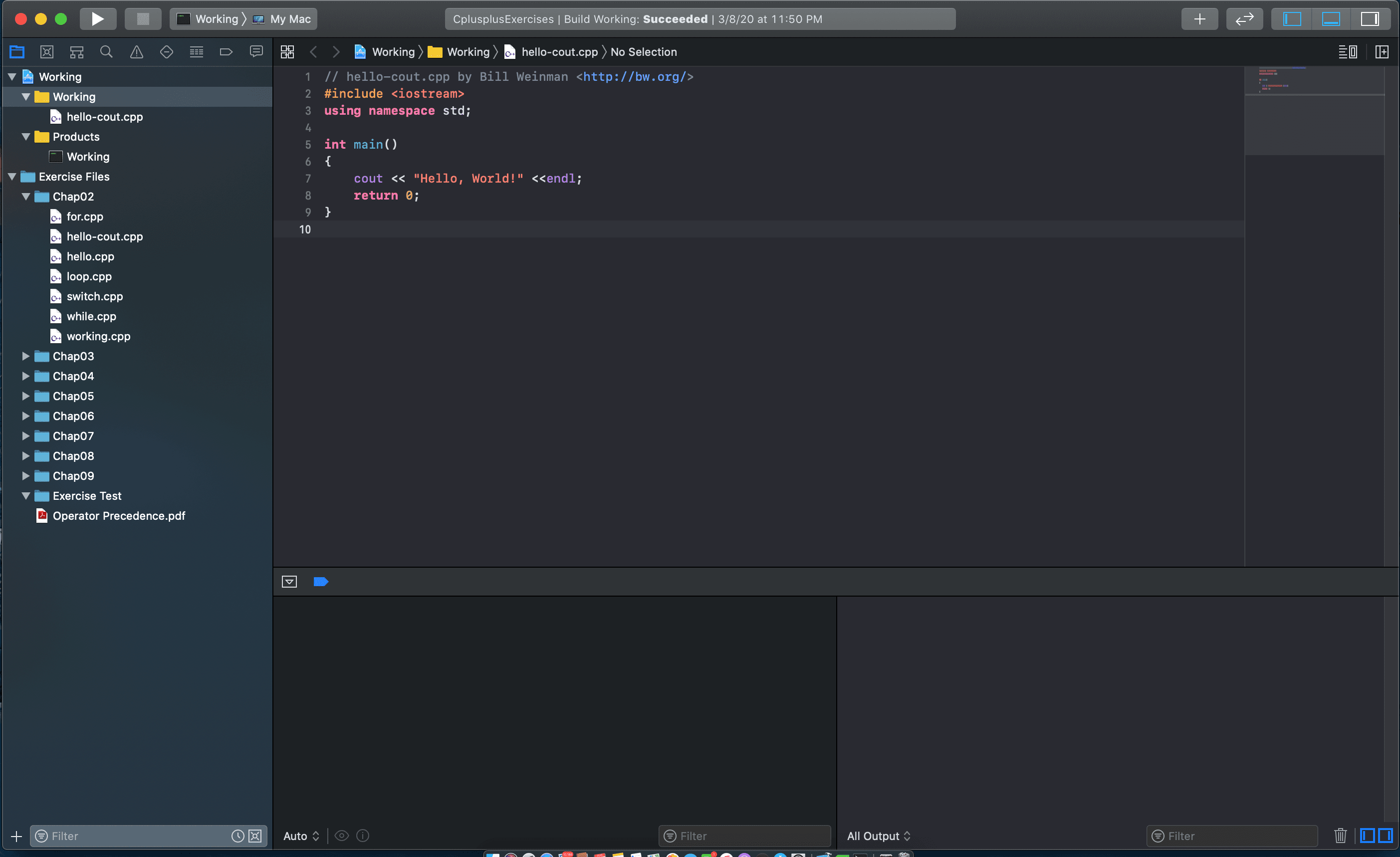The width and height of the screenshot is (1400, 857).
Task: Deactivate breakpoints in the debug bar
Action: 321,581
